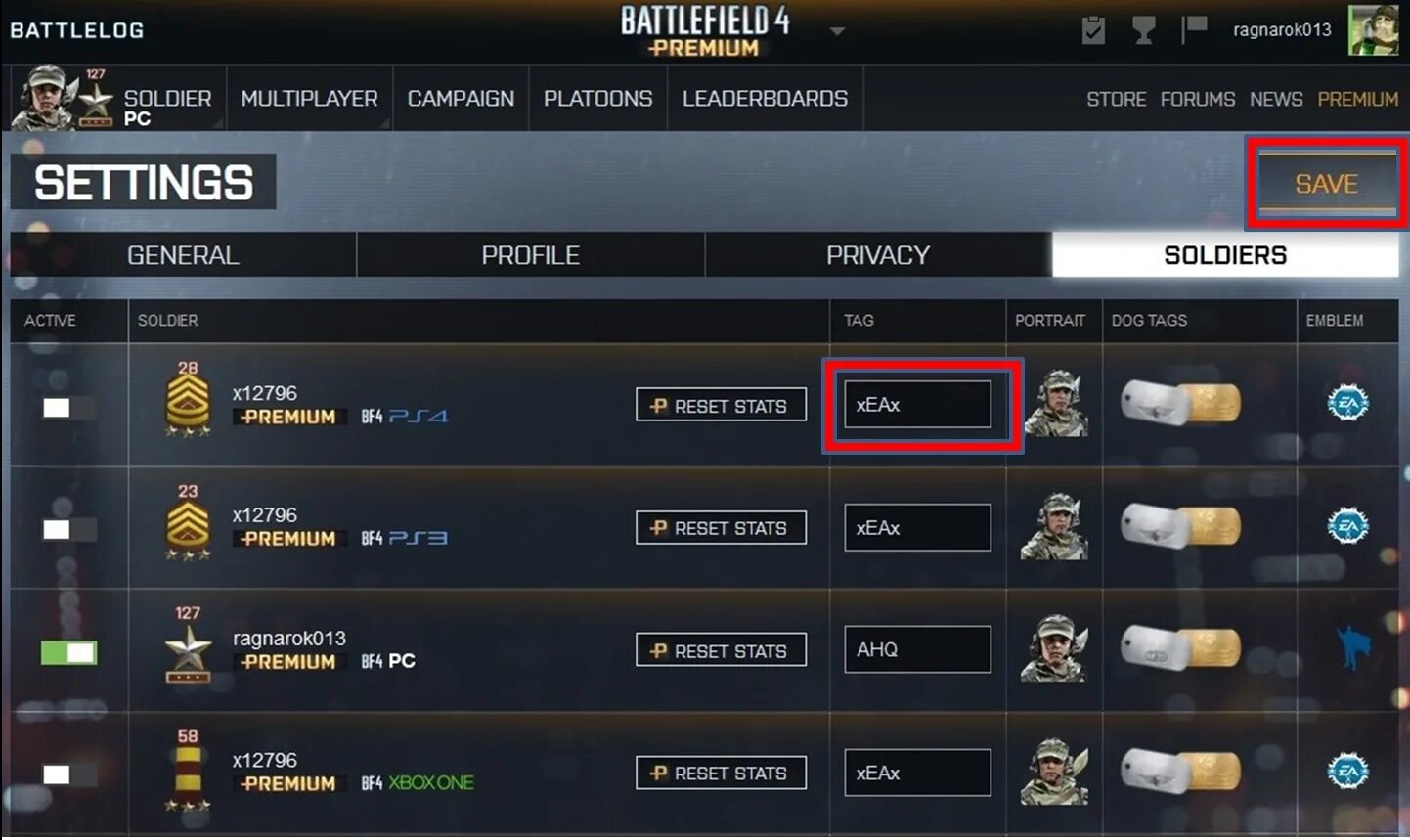Open the Multiplayer menu

(309, 98)
